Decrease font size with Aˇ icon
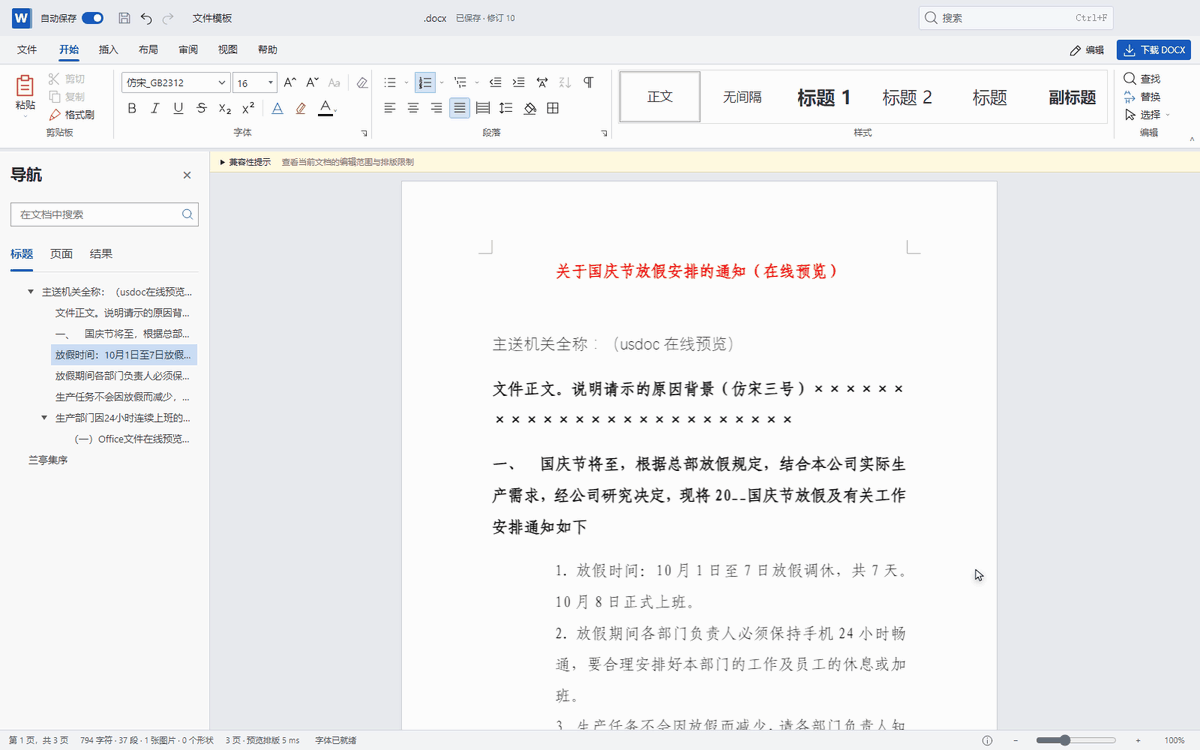The width and height of the screenshot is (1200, 750). [312, 83]
